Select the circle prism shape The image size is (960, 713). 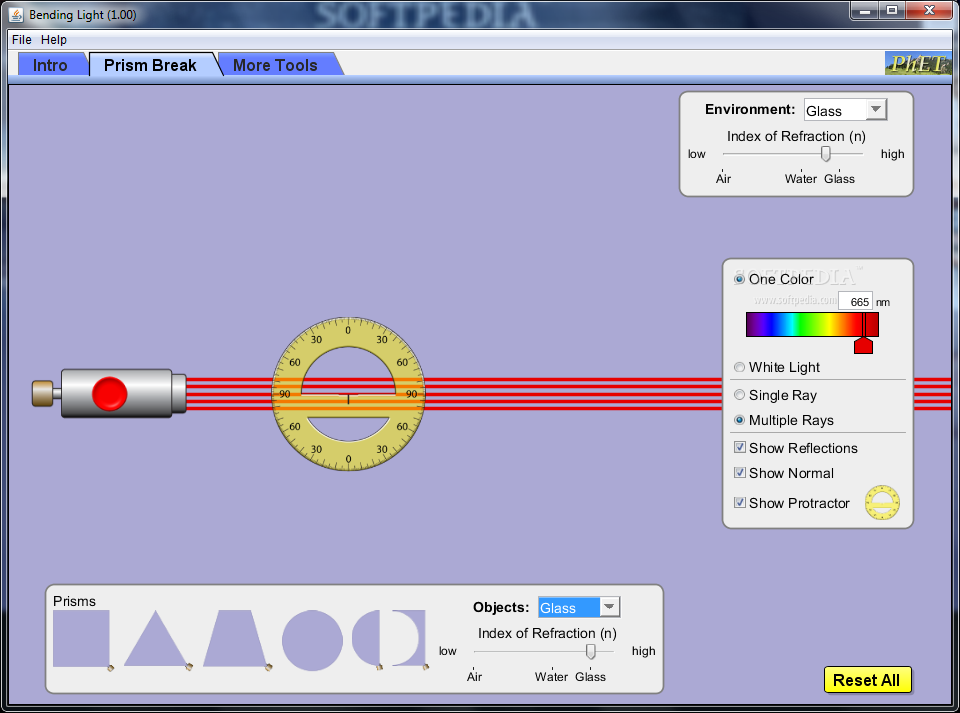pyautogui.click(x=312, y=640)
